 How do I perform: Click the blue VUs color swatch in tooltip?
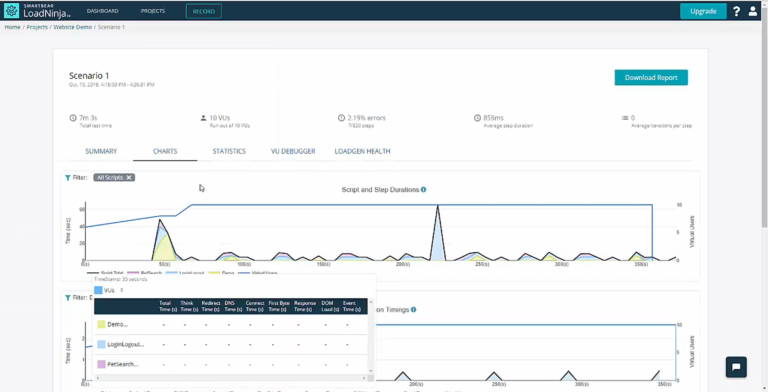98,291
